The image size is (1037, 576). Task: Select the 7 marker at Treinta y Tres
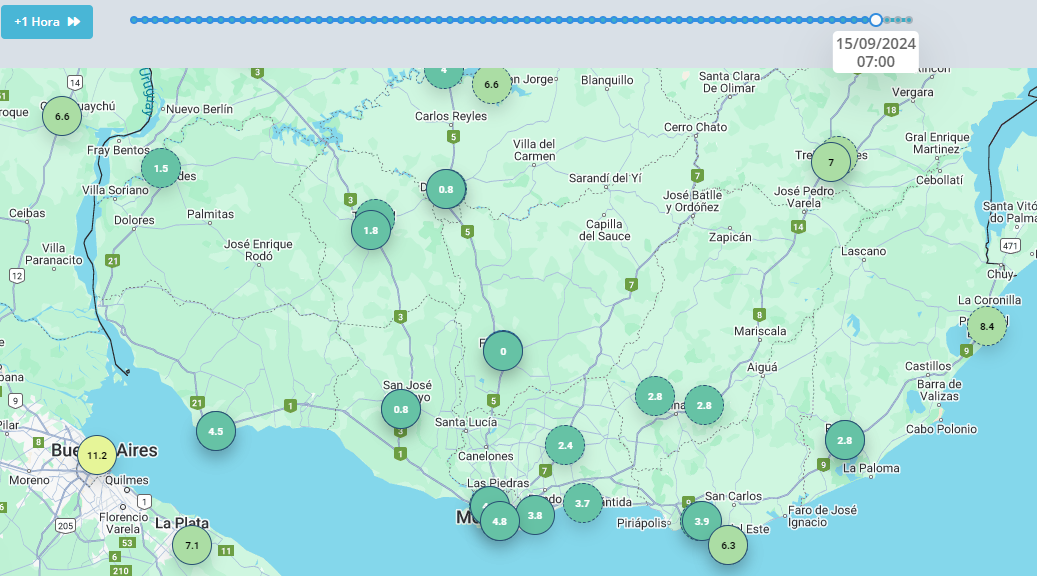point(831,162)
